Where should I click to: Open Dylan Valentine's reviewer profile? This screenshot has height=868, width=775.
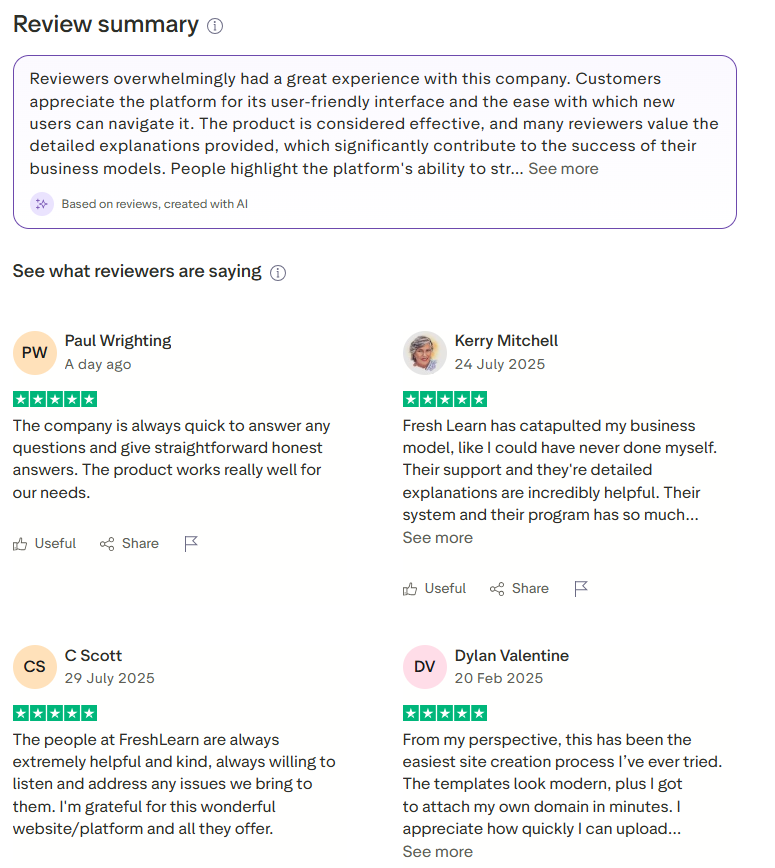(x=511, y=655)
